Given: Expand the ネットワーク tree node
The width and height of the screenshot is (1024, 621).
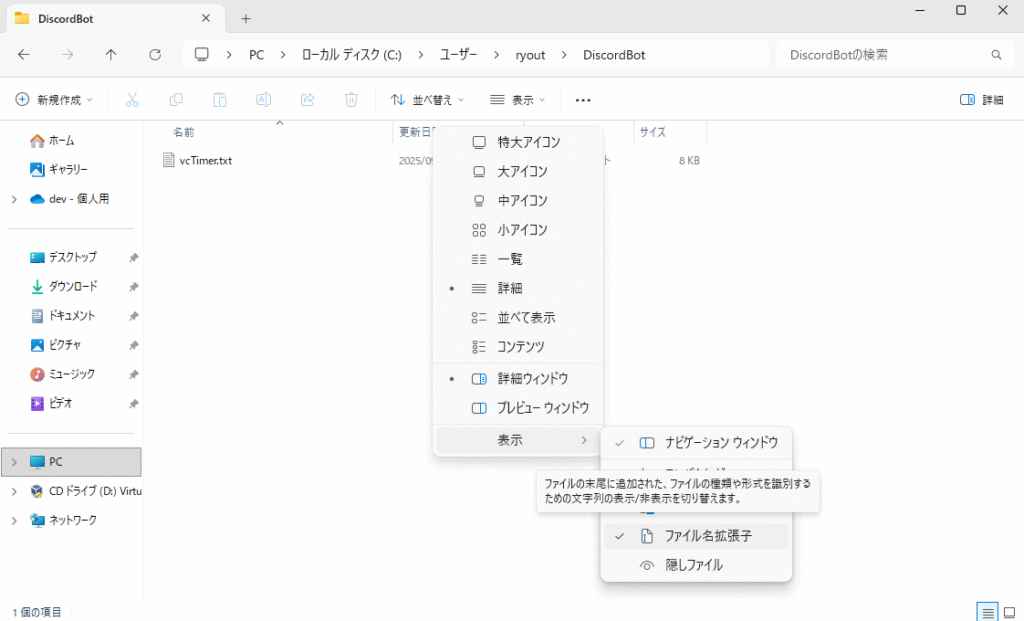Looking at the screenshot, I should tap(14, 520).
